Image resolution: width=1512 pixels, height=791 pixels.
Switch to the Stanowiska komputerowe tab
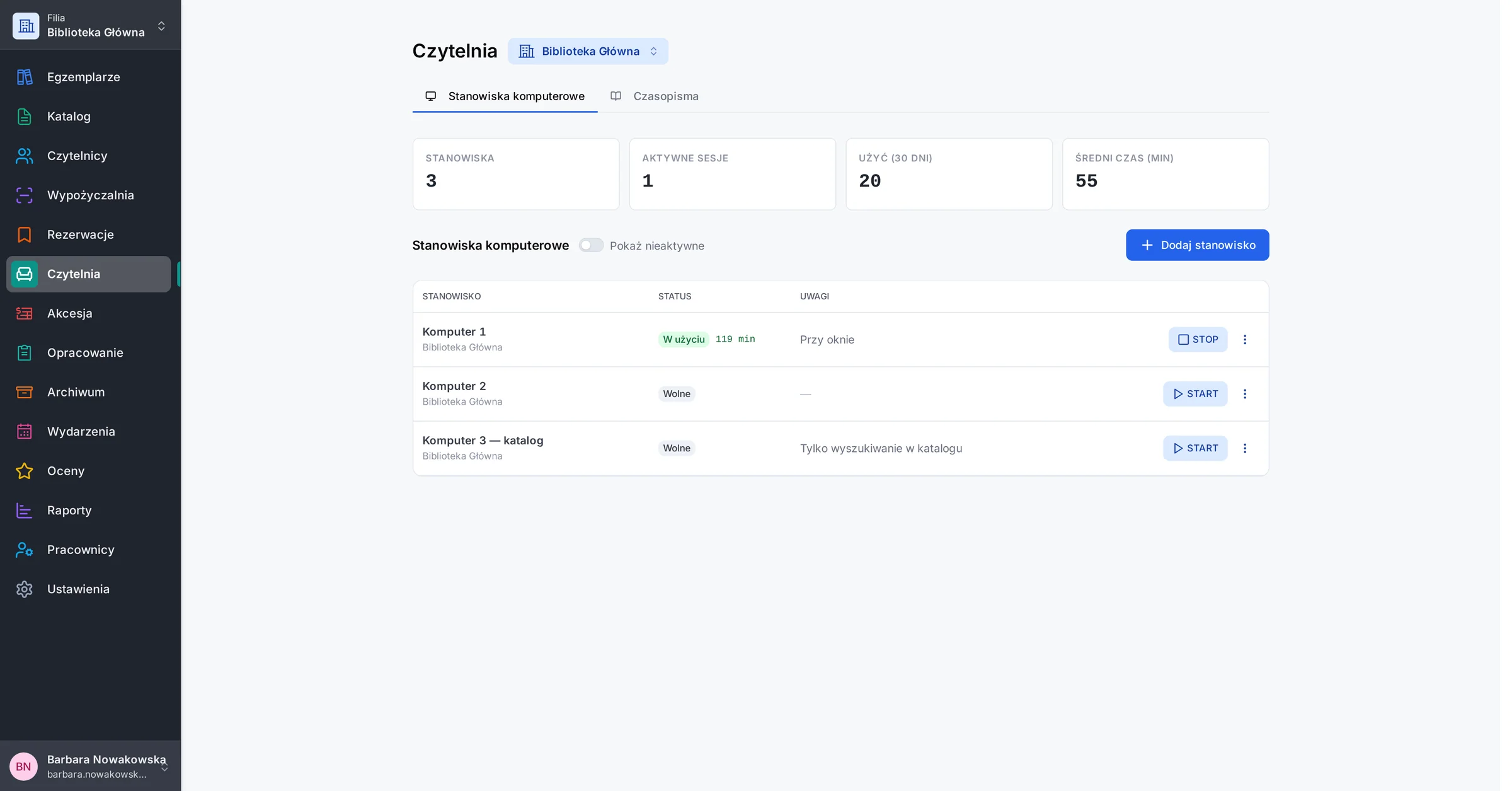tap(505, 96)
